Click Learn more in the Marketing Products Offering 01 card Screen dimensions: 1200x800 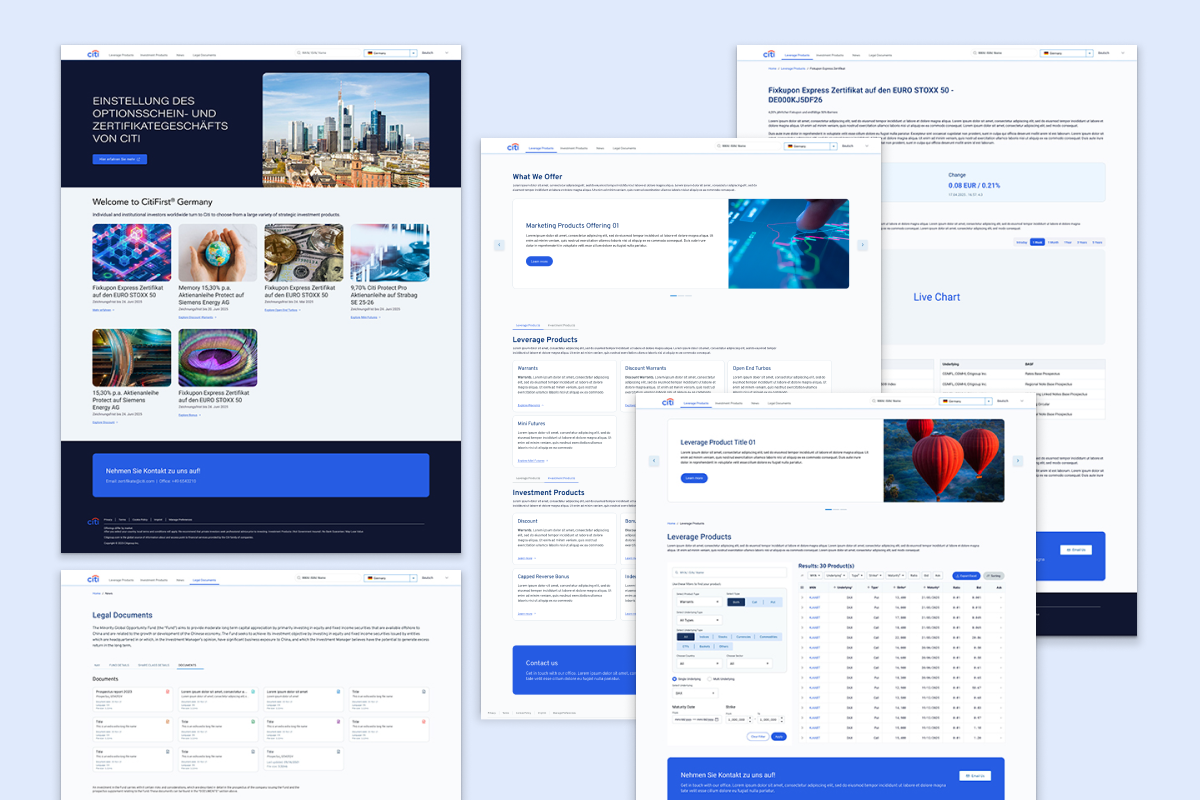(x=539, y=261)
